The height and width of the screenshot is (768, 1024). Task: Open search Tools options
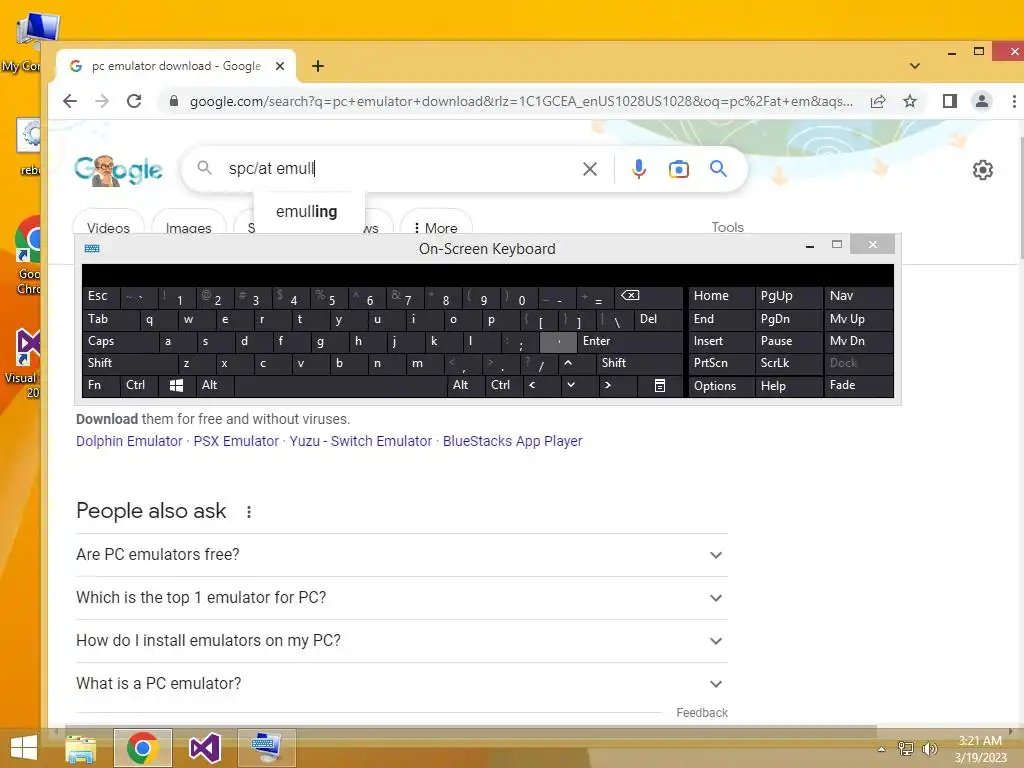(728, 227)
